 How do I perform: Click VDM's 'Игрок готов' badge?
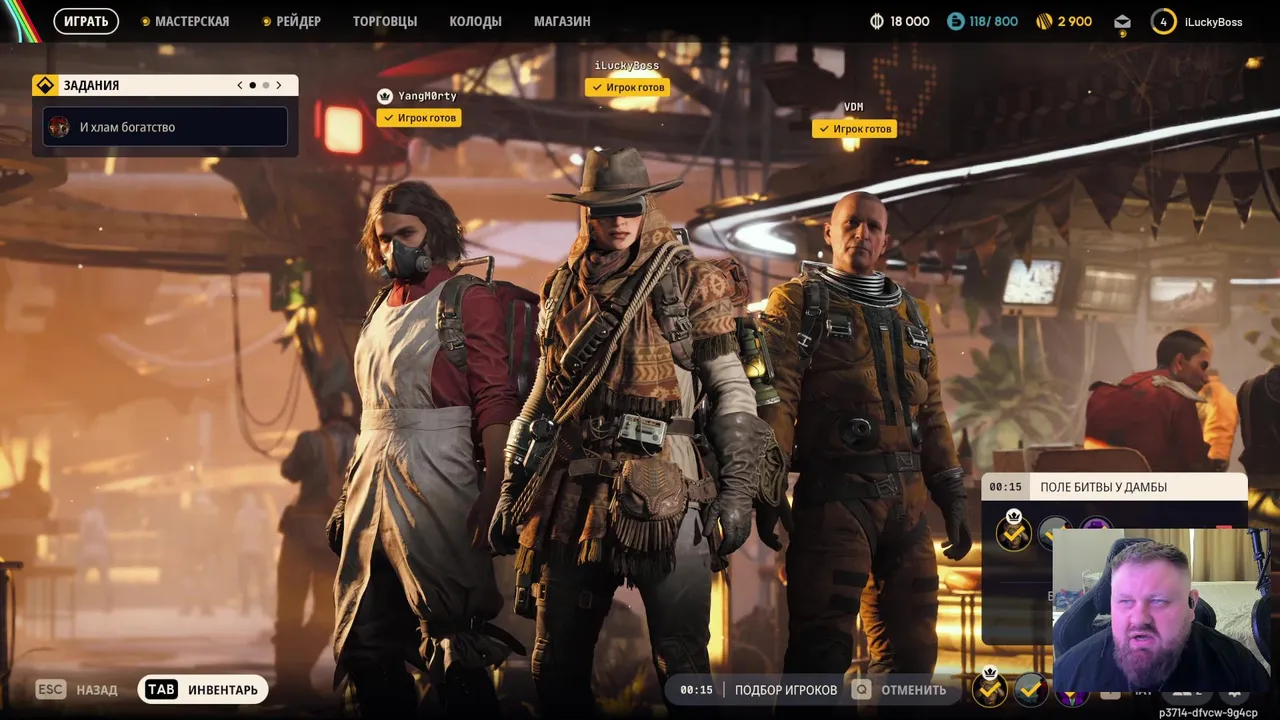(854, 129)
